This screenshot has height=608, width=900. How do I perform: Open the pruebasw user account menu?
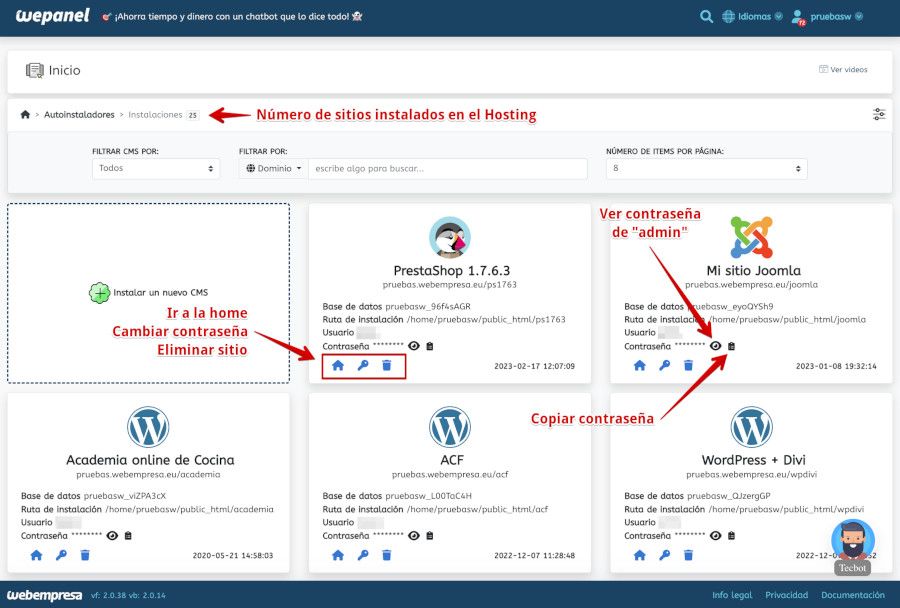pos(827,17)
